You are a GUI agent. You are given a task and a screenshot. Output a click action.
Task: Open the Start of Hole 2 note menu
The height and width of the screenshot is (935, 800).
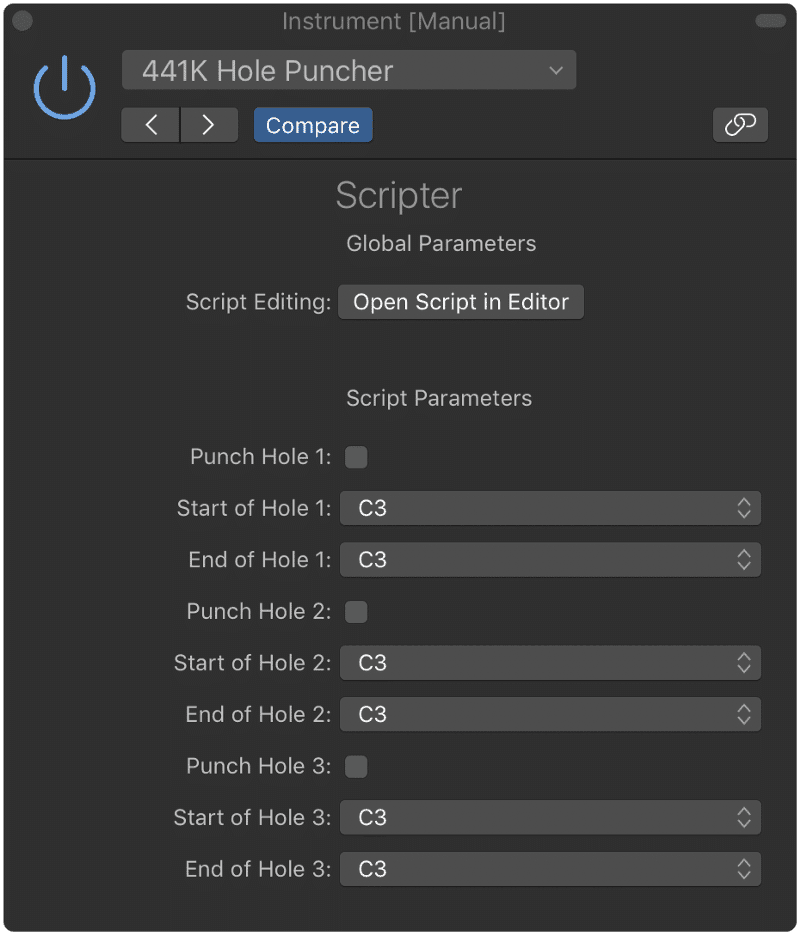click(x=550, y=662)
